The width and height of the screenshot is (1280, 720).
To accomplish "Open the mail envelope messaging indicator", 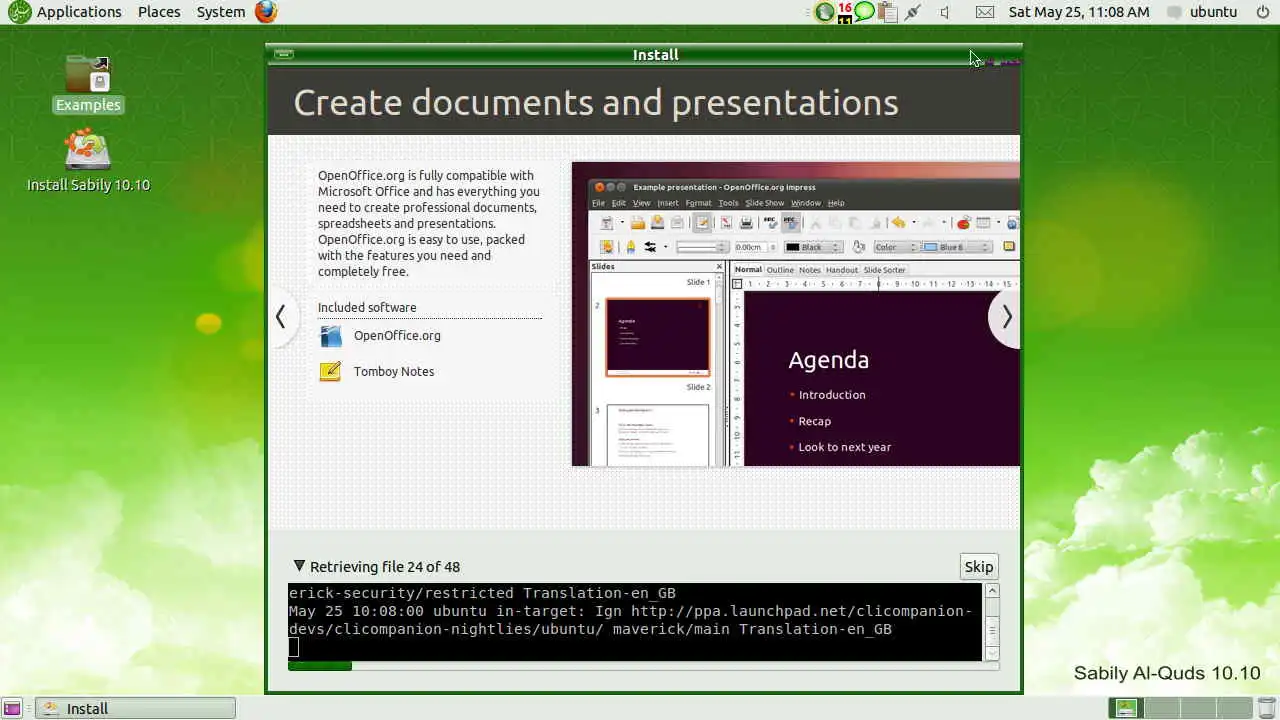I will pyautogui.click(x=985, y=12).
